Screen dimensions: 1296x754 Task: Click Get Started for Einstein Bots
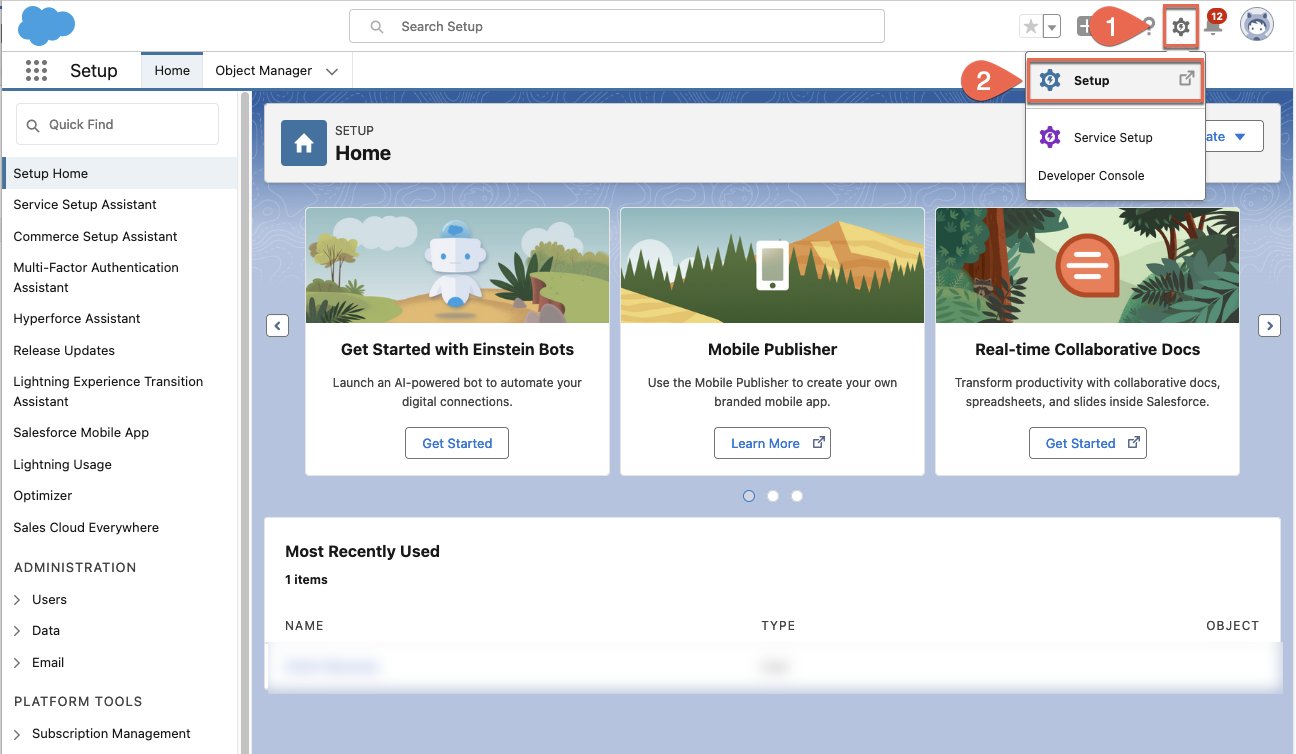[x=457, y=442]
